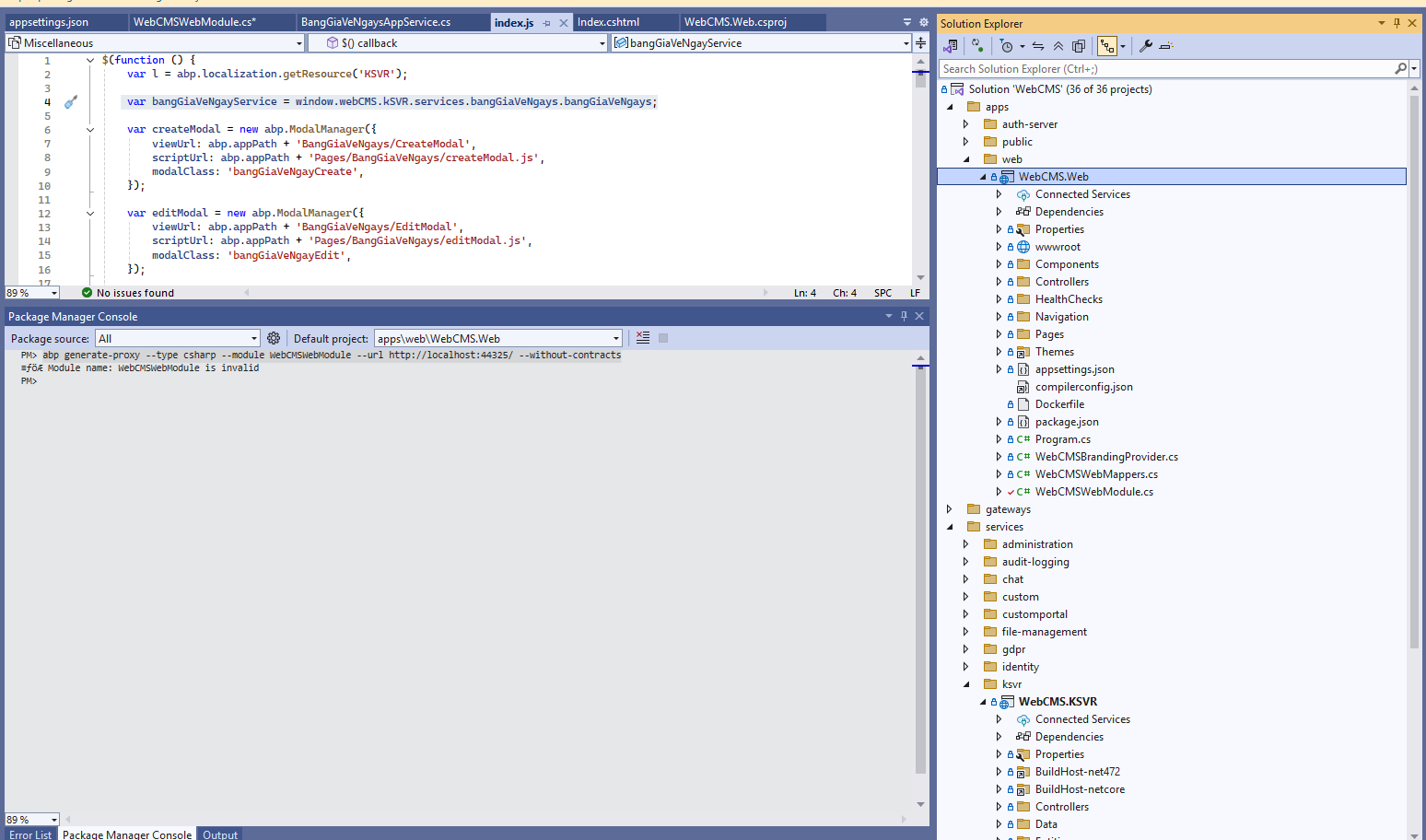
Task: Click Show All Files icon
Action: pyautogui.click(x=1079, y=46)
